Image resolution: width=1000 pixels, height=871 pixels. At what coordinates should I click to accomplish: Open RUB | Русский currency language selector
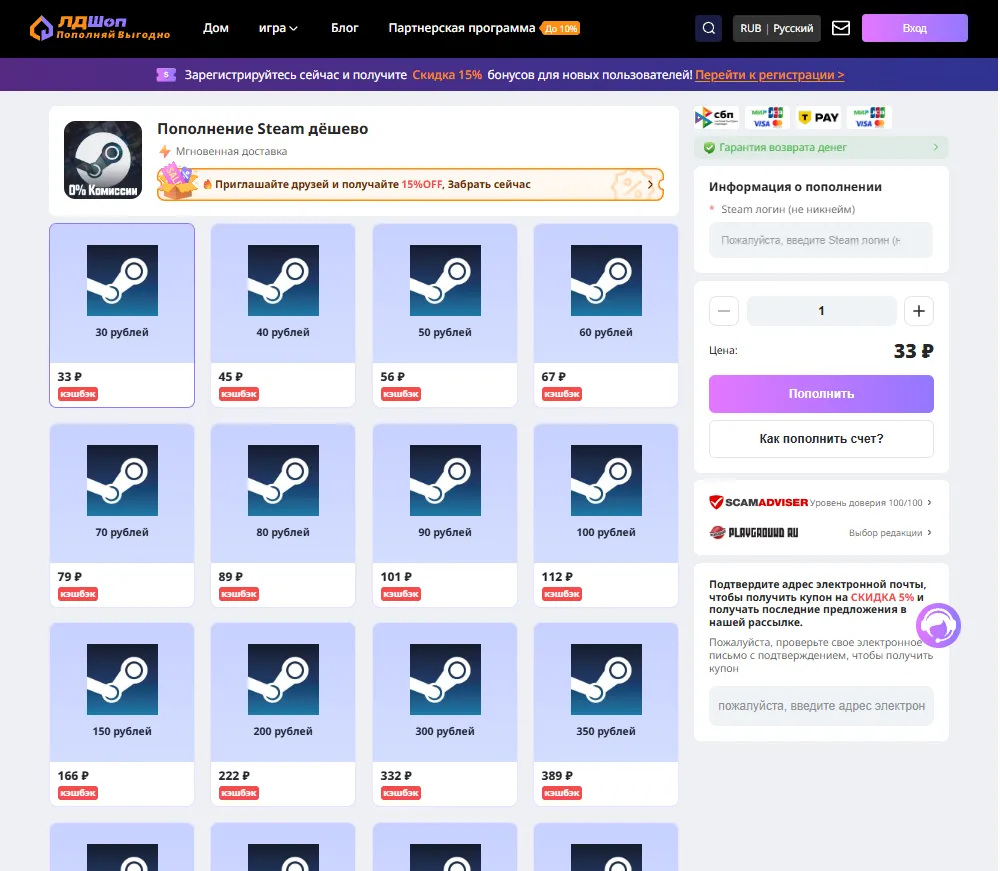(x=776, y=28)
